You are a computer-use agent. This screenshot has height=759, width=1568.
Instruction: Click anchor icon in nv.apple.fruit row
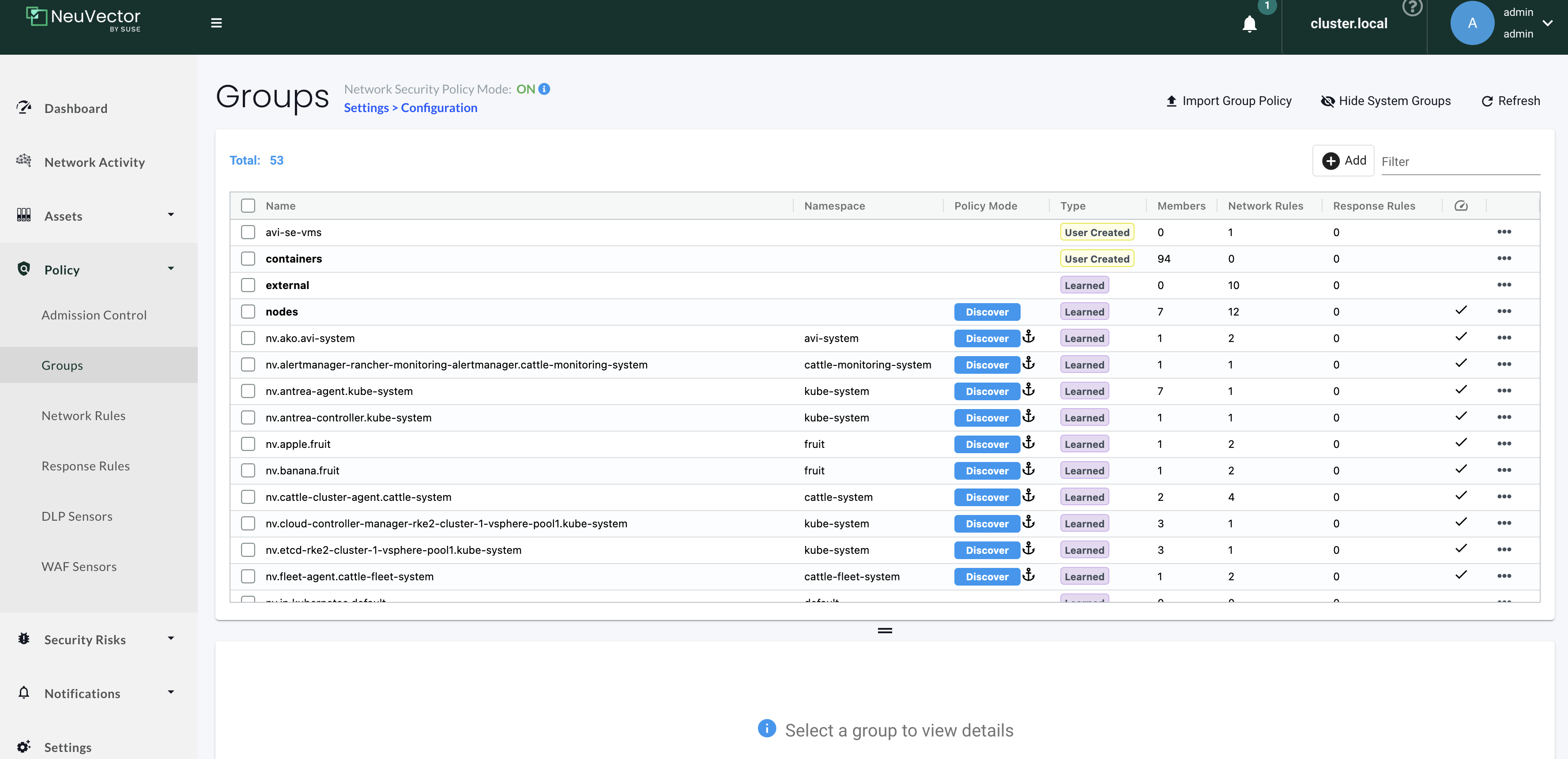[1028, 443]
